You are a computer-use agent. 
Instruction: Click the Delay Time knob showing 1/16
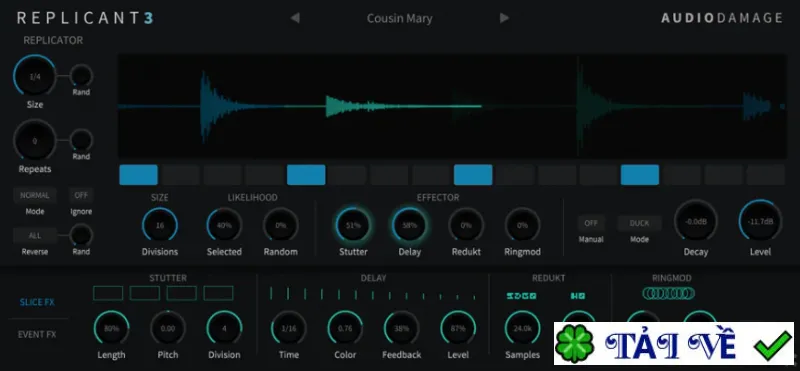point(289,328)
